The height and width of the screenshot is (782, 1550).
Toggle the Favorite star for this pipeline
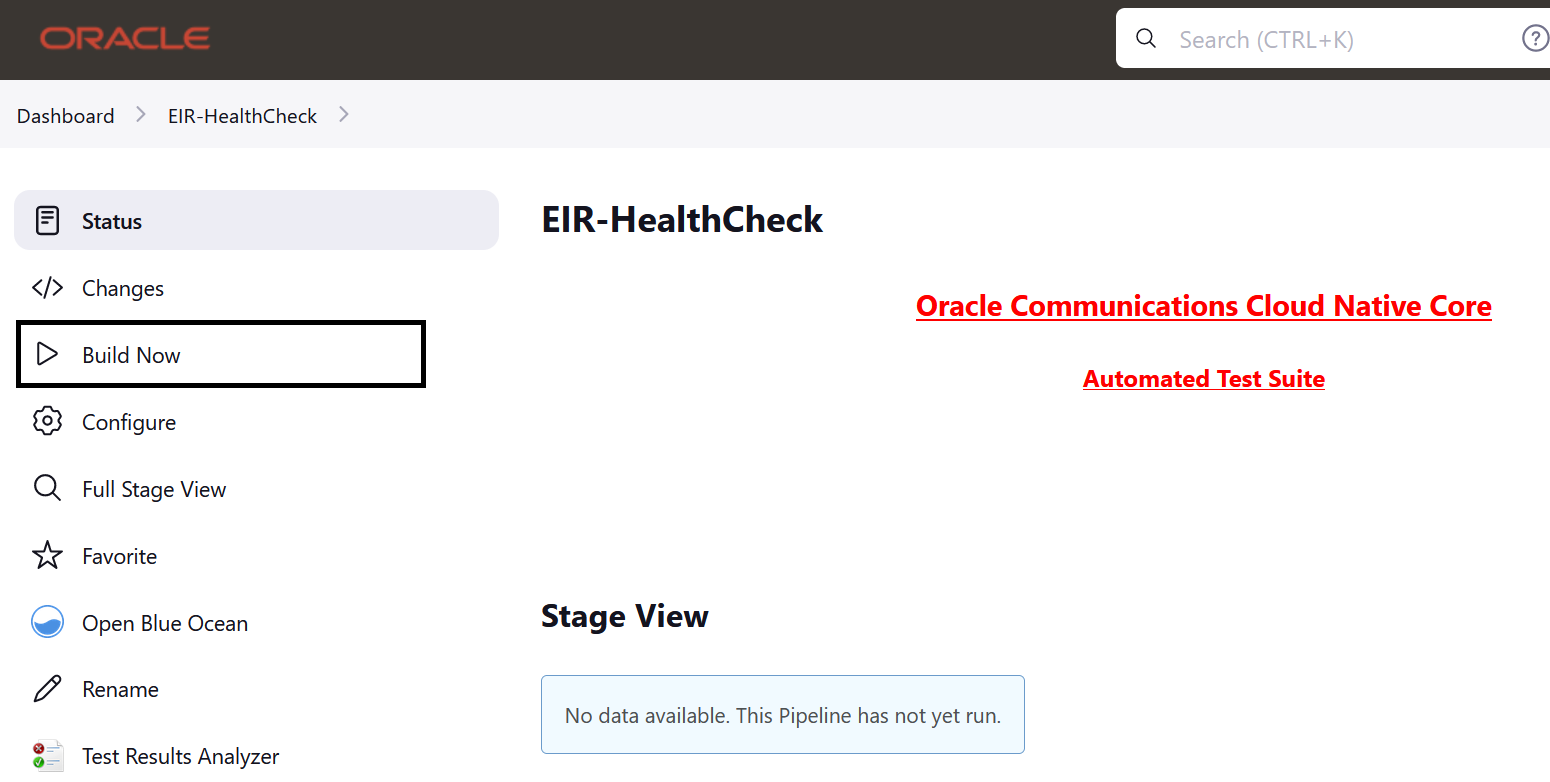(47, 555)
